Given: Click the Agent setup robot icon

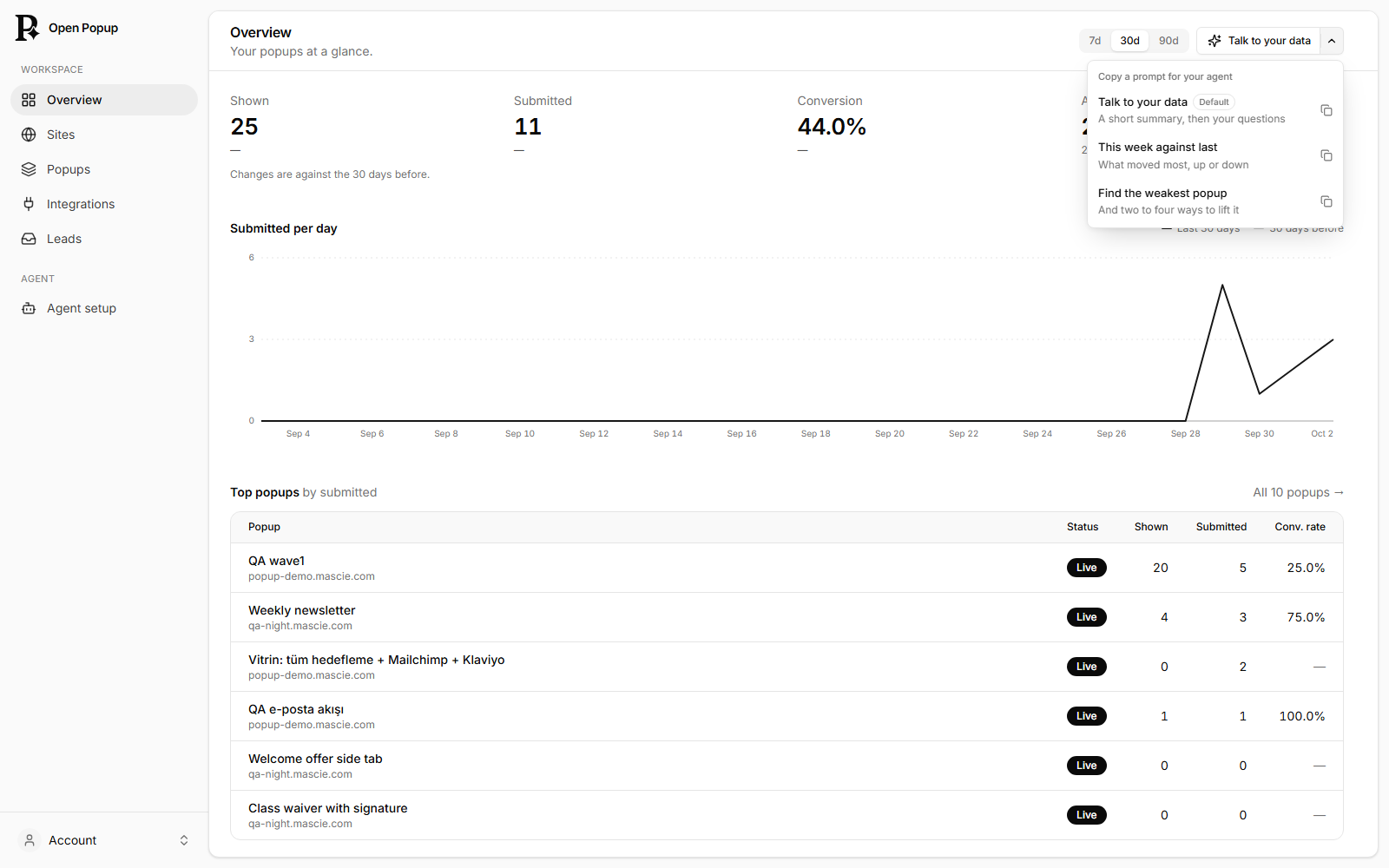Looking at the screenshot, I should (x=29, y=308).
